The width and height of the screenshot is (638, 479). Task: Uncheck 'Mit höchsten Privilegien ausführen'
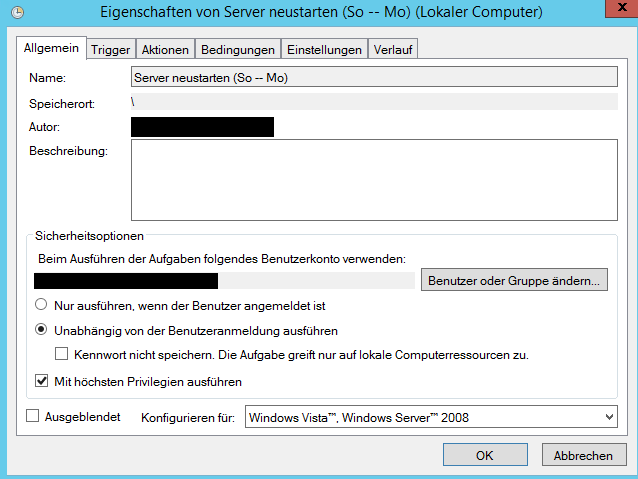tap(42, 381)
